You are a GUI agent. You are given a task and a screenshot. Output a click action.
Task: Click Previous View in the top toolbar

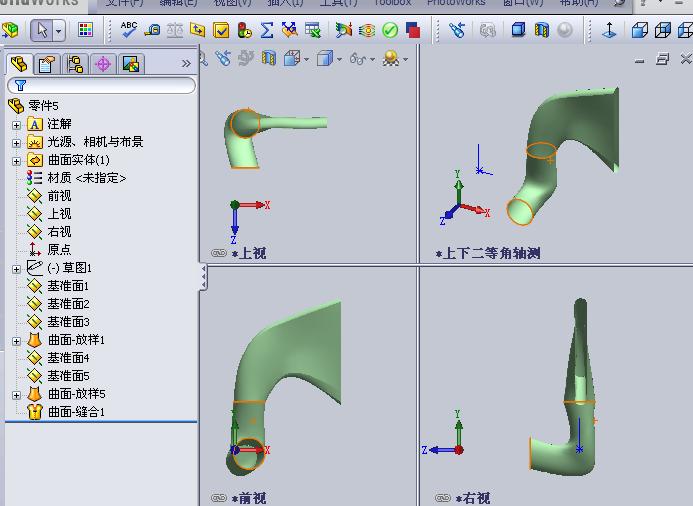point(457,30)
